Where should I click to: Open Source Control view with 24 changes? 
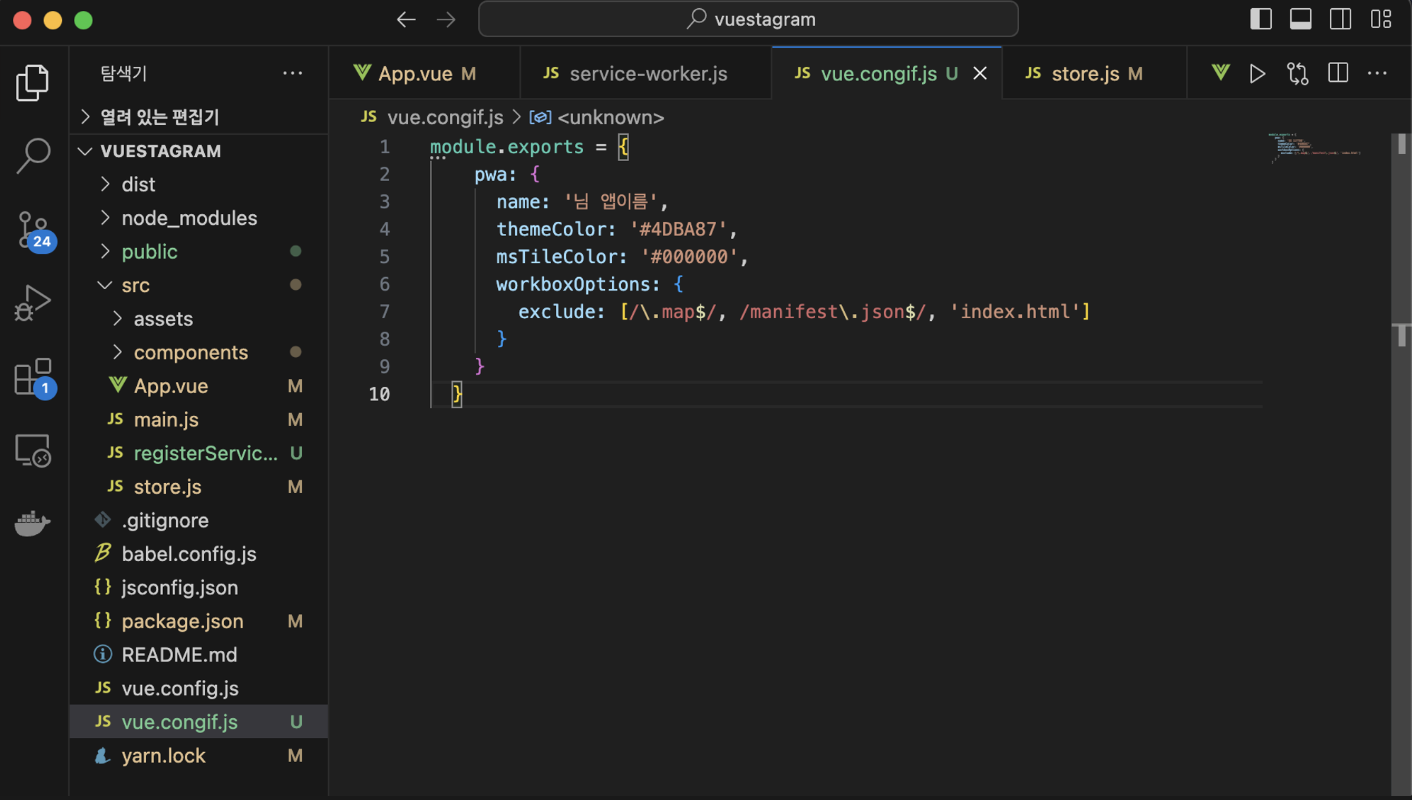click(x=34, y=230)
